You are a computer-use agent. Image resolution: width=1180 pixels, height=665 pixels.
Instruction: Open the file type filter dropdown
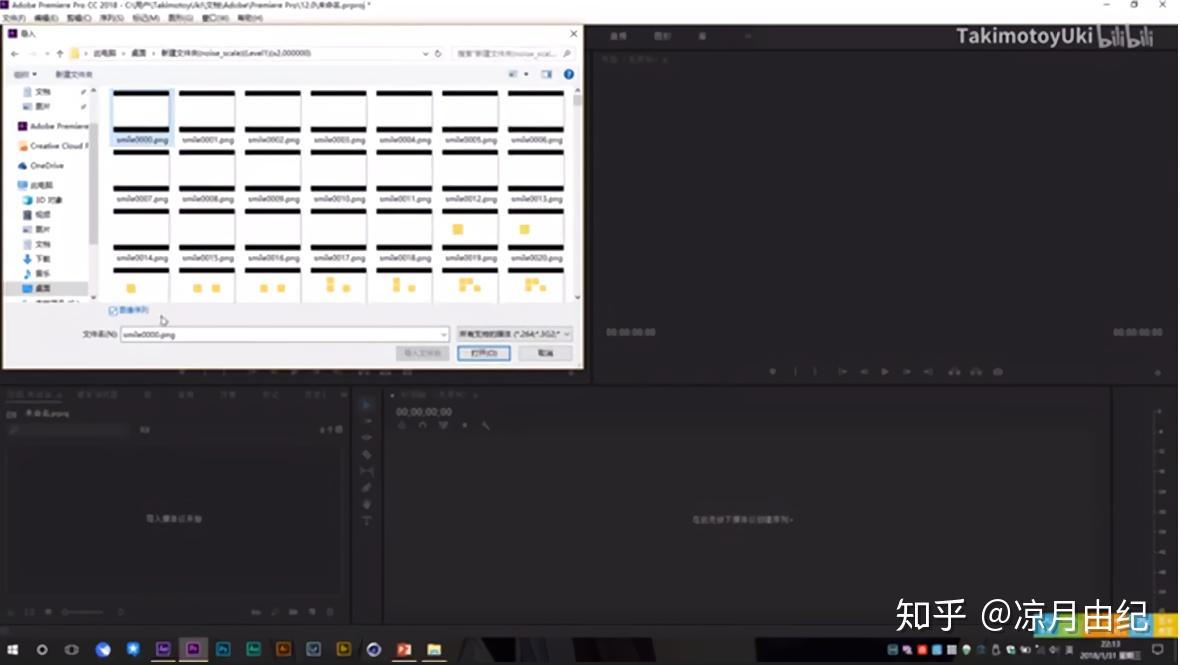(x=514, y=334)
